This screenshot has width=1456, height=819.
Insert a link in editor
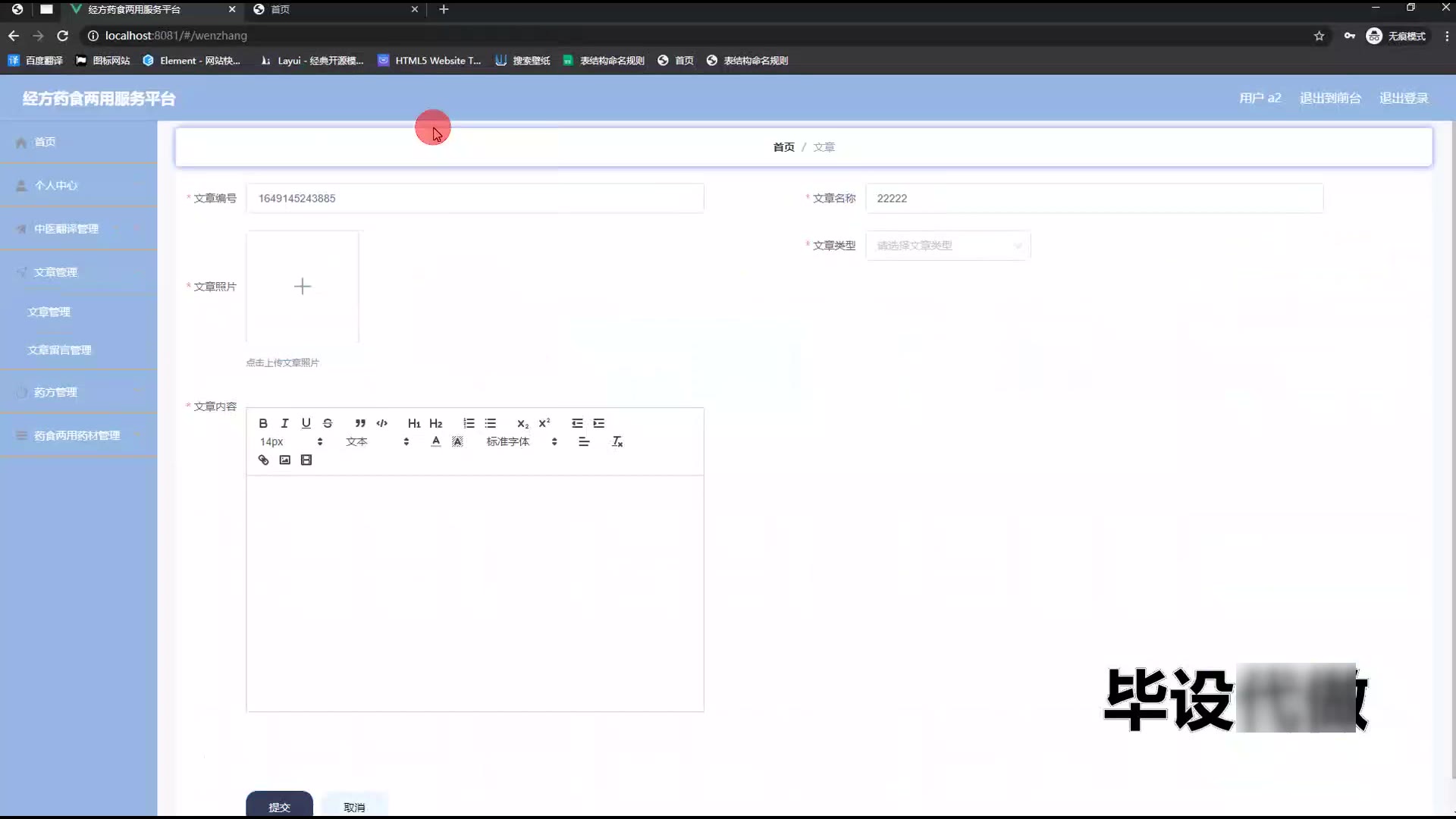(x=263, y=460)
